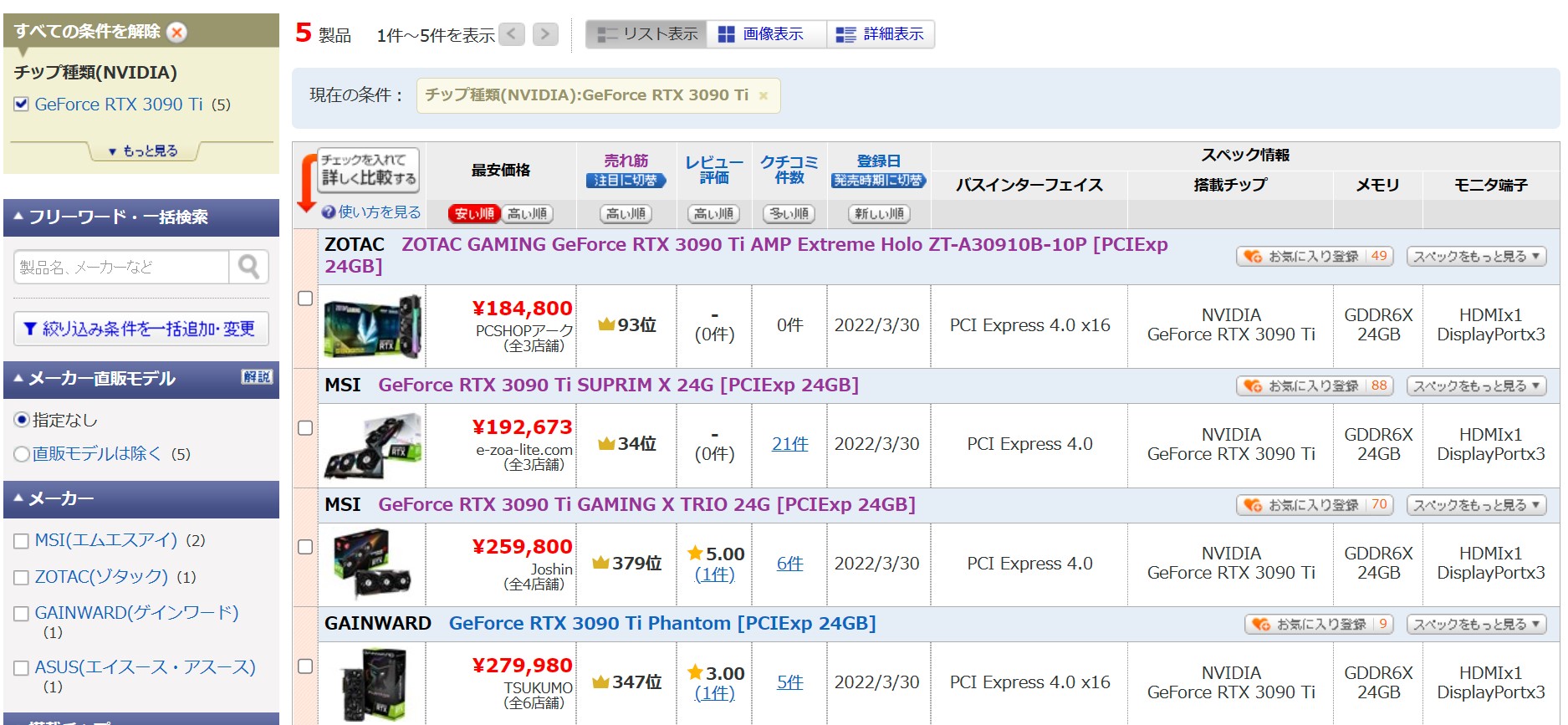Expand もっと見る under the chip type filter

click(143, 151)
